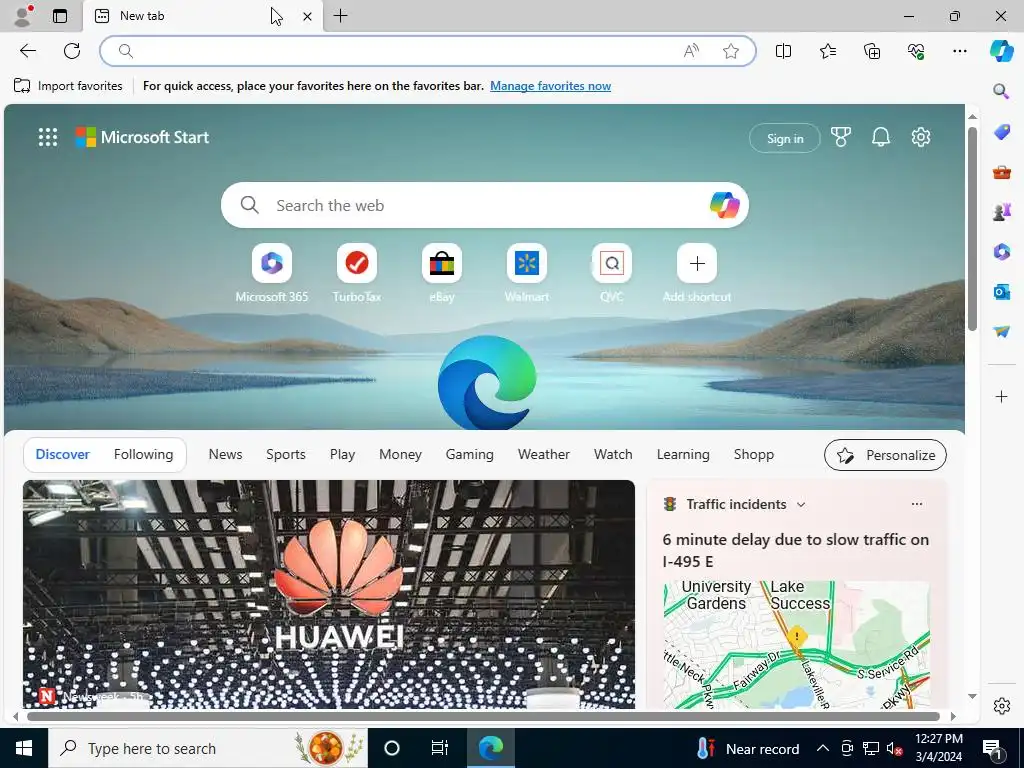Open the Collections icon
The image size is (1024, 768).
point(872,51)
